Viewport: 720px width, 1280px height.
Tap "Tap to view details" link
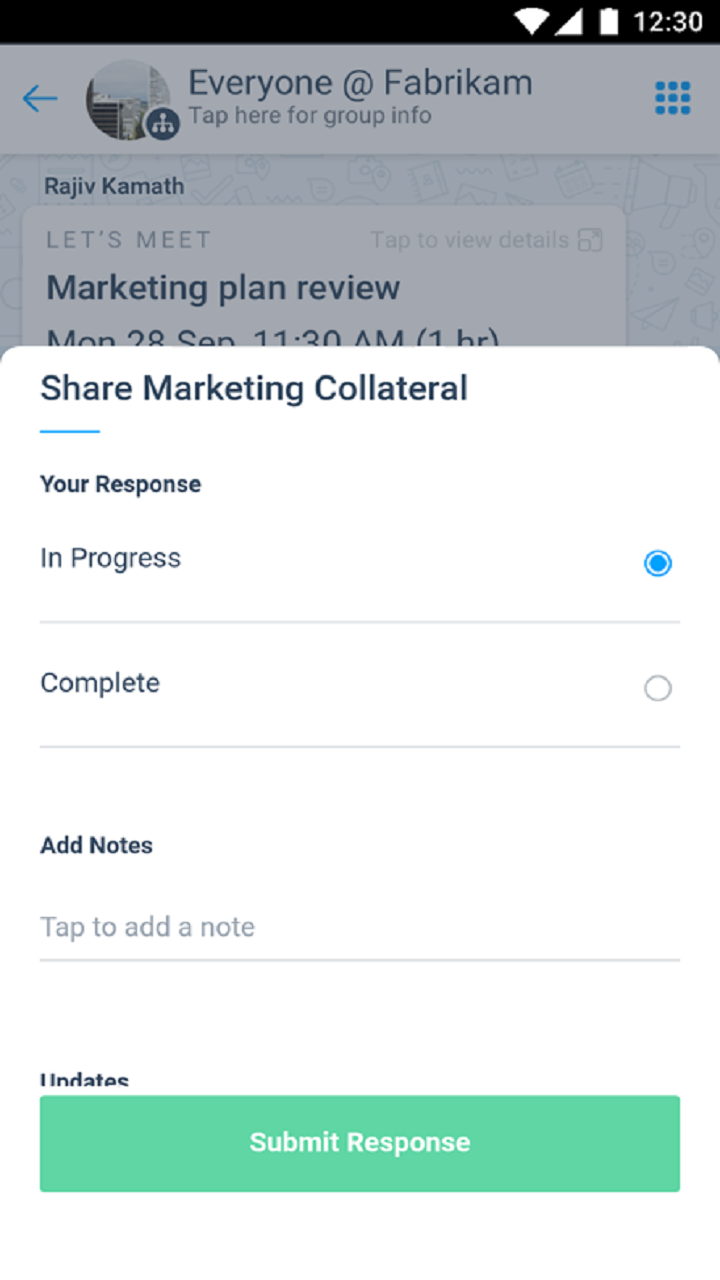[469, 240]
